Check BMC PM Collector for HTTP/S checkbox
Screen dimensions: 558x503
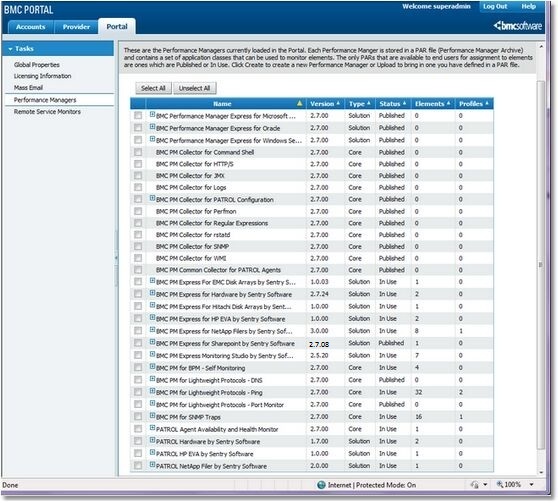click(138, 164)
